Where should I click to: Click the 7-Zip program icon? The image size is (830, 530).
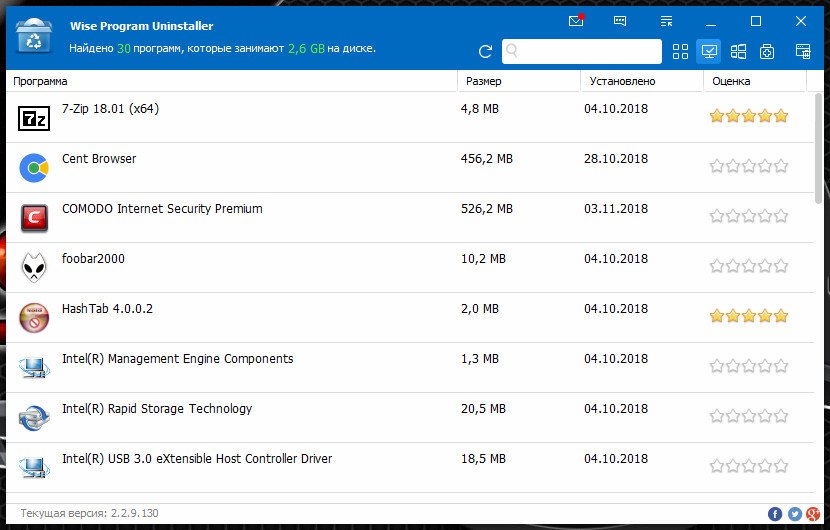[34, 118]
